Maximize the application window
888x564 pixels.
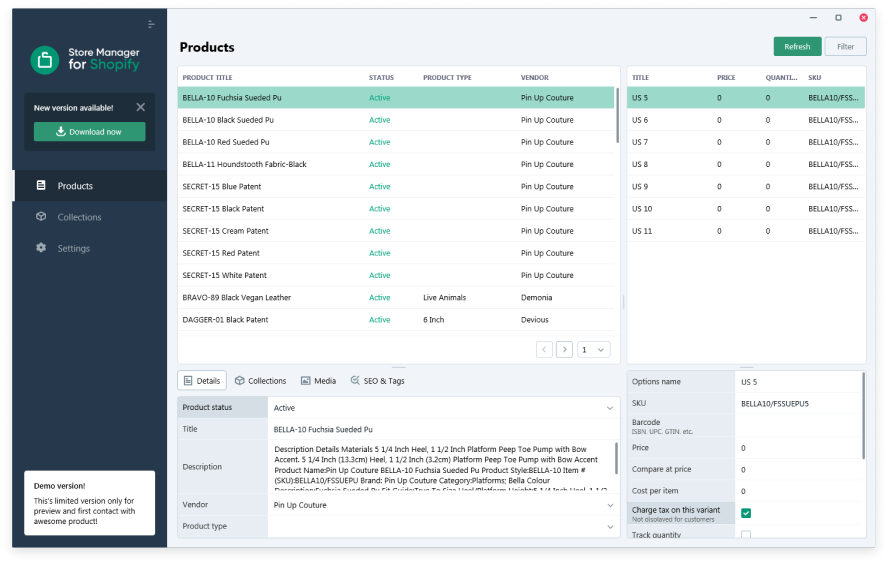[x=838, y=18]
